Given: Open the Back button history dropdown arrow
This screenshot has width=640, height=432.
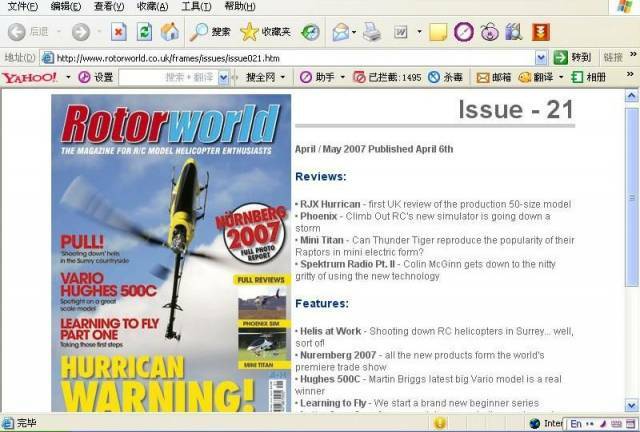Looking at the screenshot, I should tap(59, 32).
